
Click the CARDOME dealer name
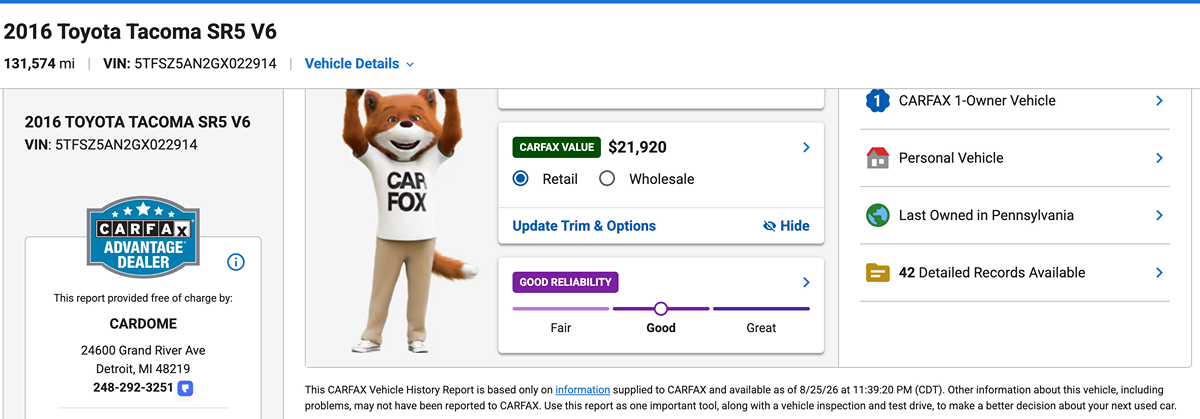tap(143, 324)
